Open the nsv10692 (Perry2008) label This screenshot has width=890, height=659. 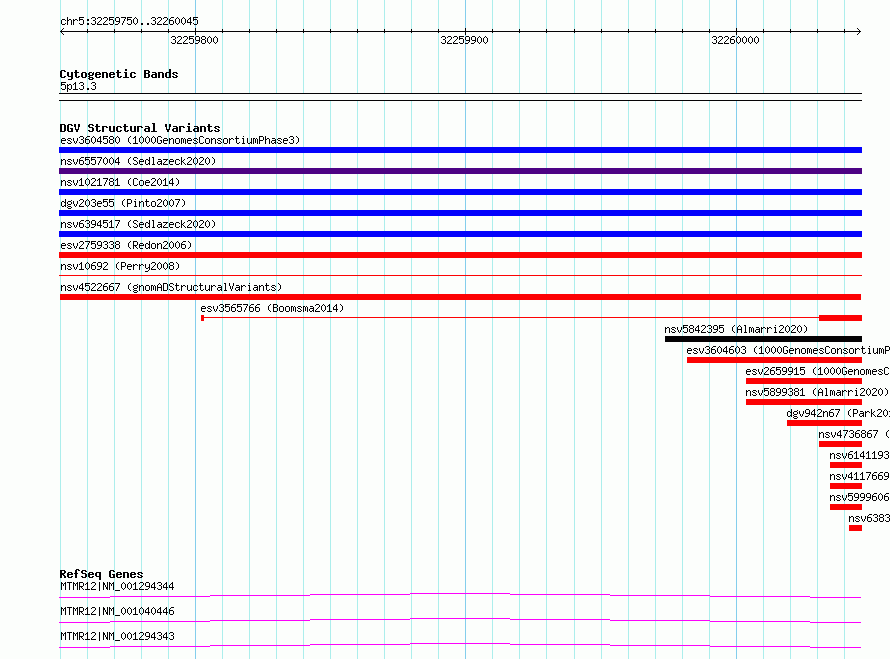[x=120, y=266]
